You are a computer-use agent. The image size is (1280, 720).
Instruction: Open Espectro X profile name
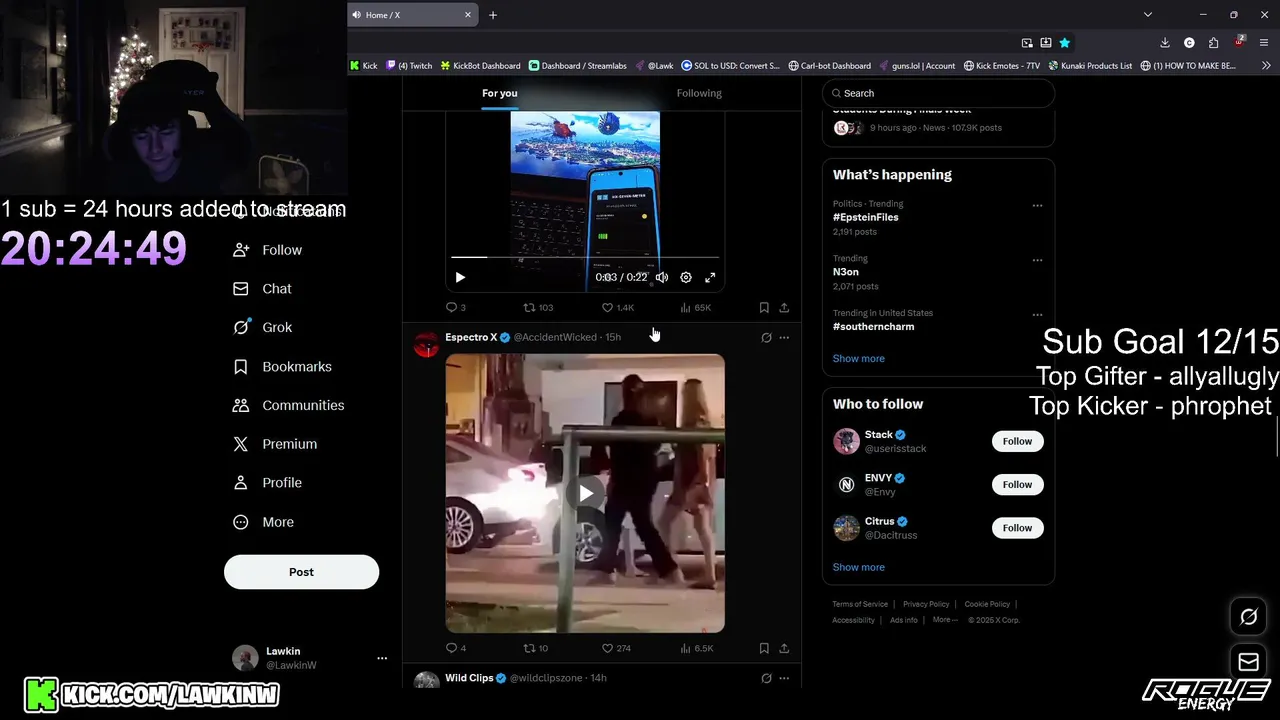pos(471,337)
